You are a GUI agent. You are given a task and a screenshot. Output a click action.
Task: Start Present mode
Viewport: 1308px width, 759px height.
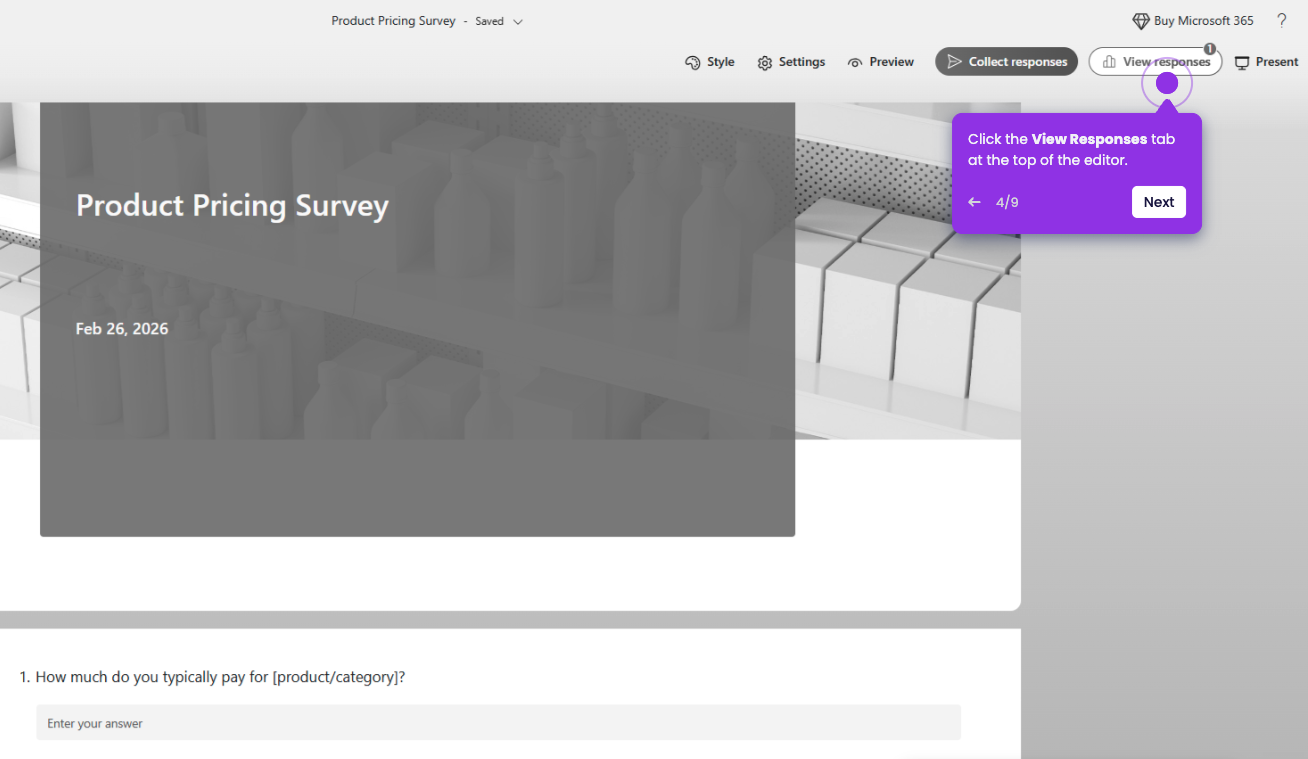[1266, 62]
